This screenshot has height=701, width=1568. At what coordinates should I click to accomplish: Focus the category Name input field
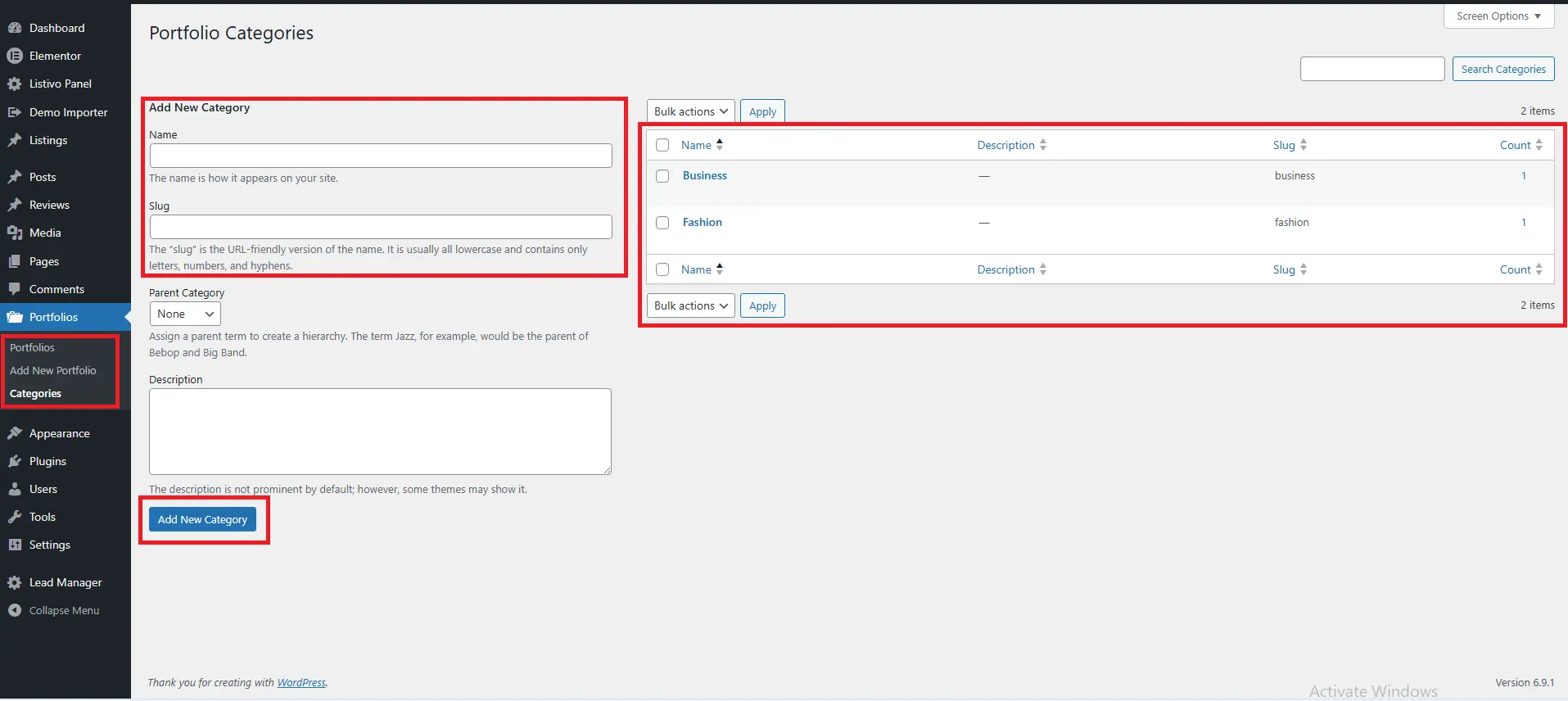click(381, 156)
